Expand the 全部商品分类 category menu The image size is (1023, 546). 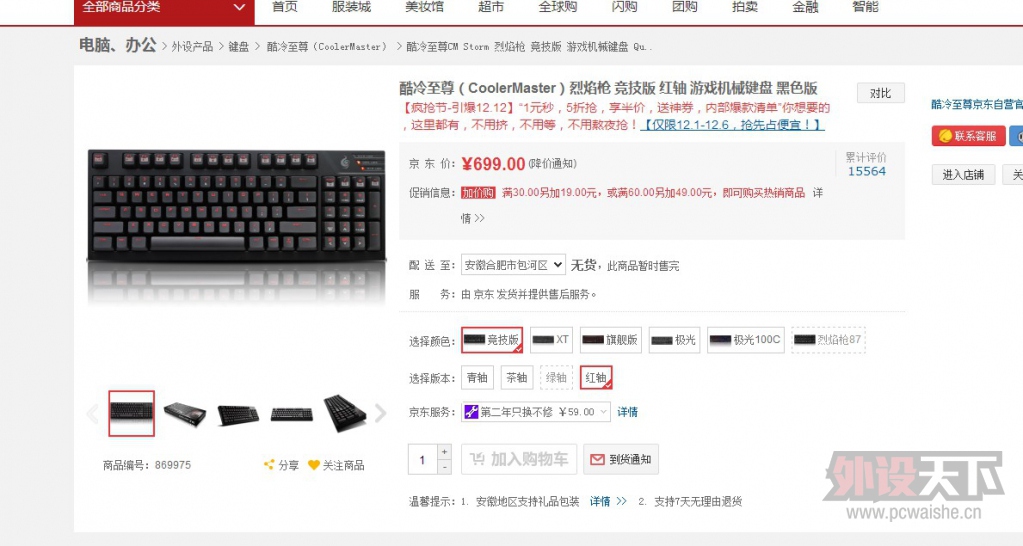pyautogui.click(x=164, y=8)
